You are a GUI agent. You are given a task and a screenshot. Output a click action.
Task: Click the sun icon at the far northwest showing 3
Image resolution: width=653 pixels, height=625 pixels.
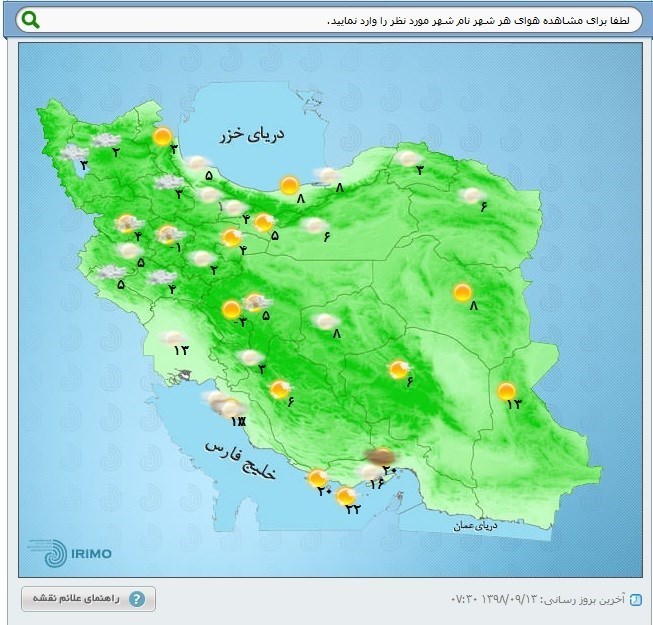[x=162, y=137]
